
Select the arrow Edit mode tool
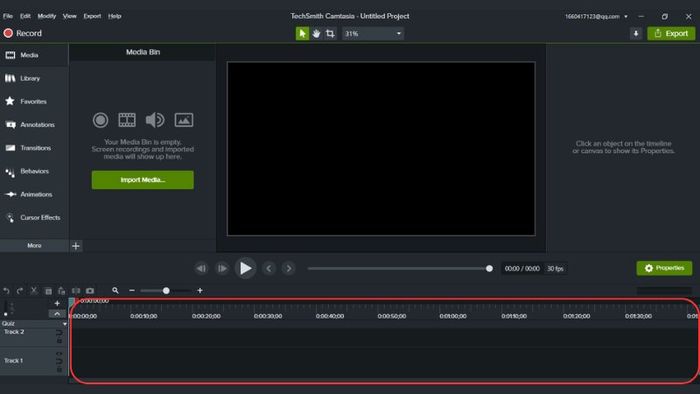coord(302,33)
